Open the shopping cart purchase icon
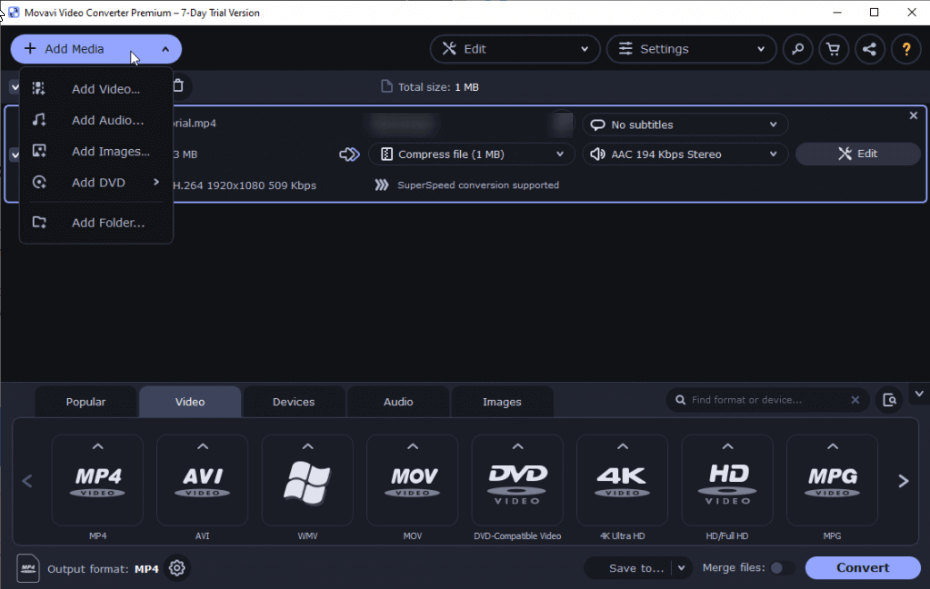Screen dimensions: 930x589 [x=833, y=49]
